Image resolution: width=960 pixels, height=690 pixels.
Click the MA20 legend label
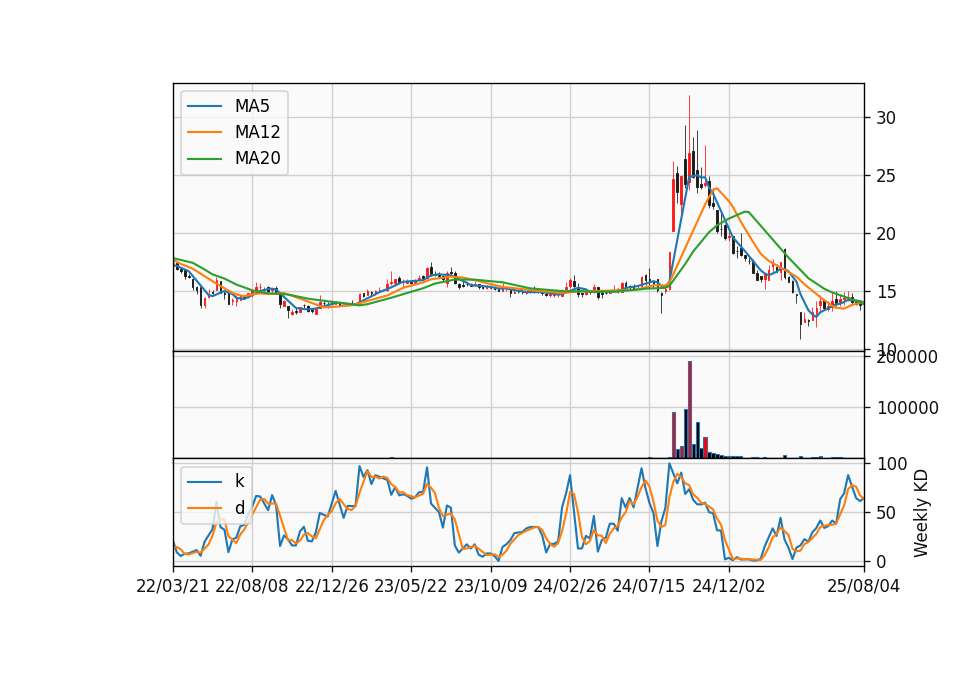tap(257, 158)
